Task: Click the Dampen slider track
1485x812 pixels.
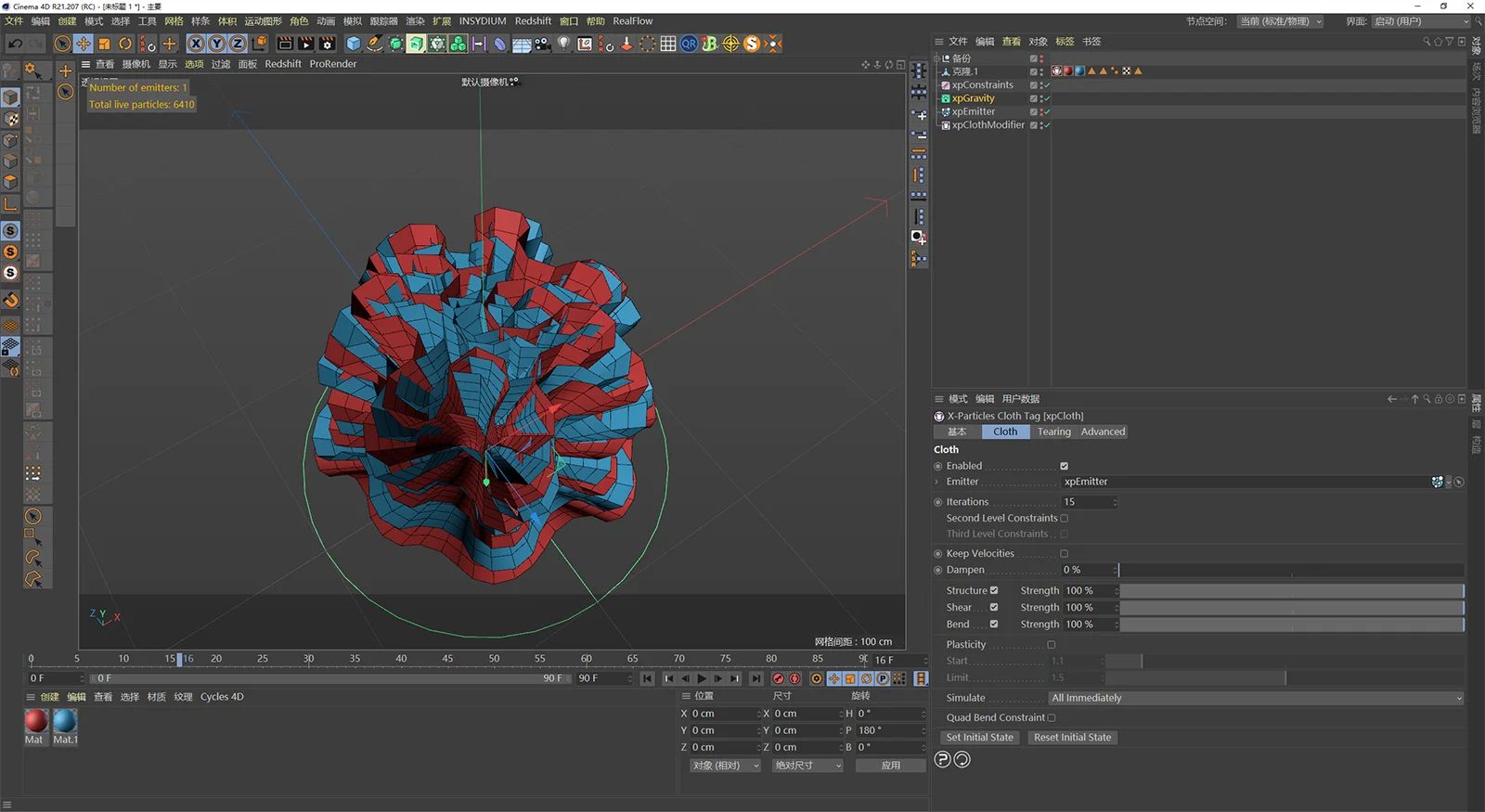Action: (1290, 570)
